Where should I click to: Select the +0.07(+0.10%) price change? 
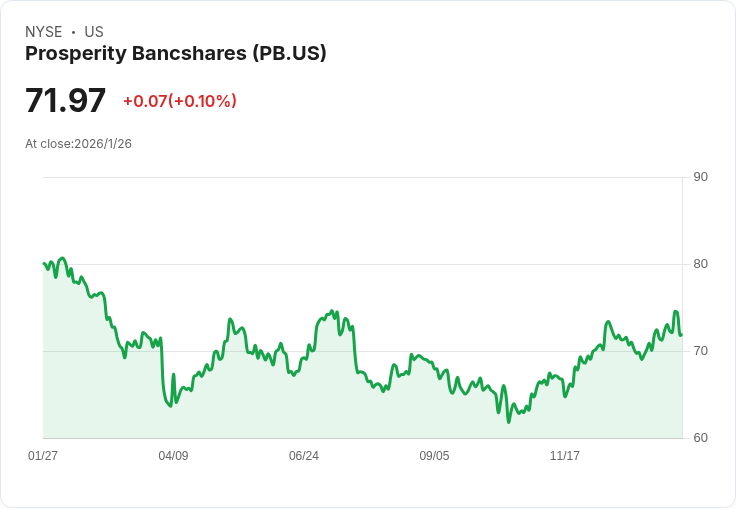click(x=180, y=101)
